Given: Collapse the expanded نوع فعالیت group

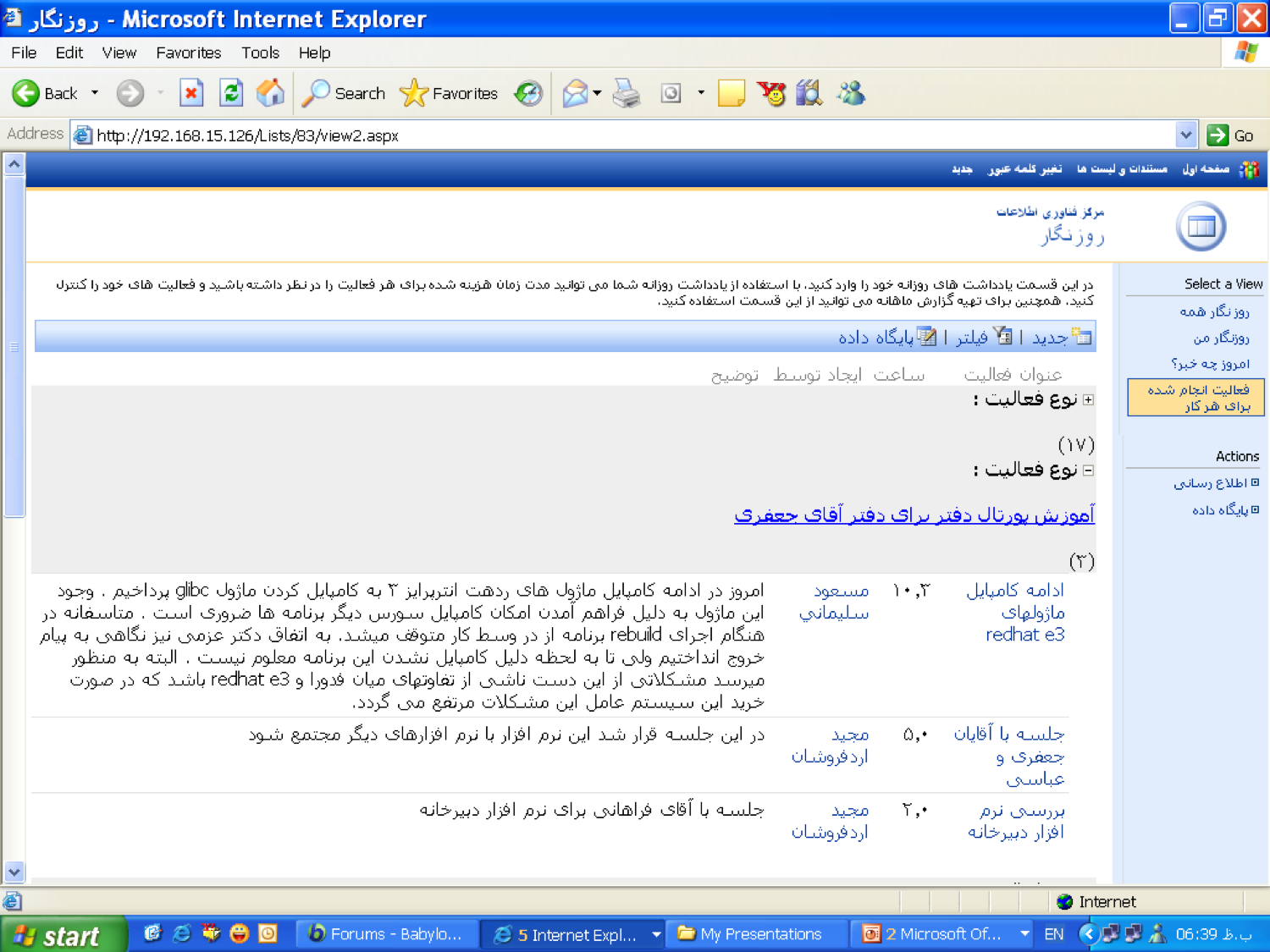Looking at the screenshot, I should (1089, 470).
